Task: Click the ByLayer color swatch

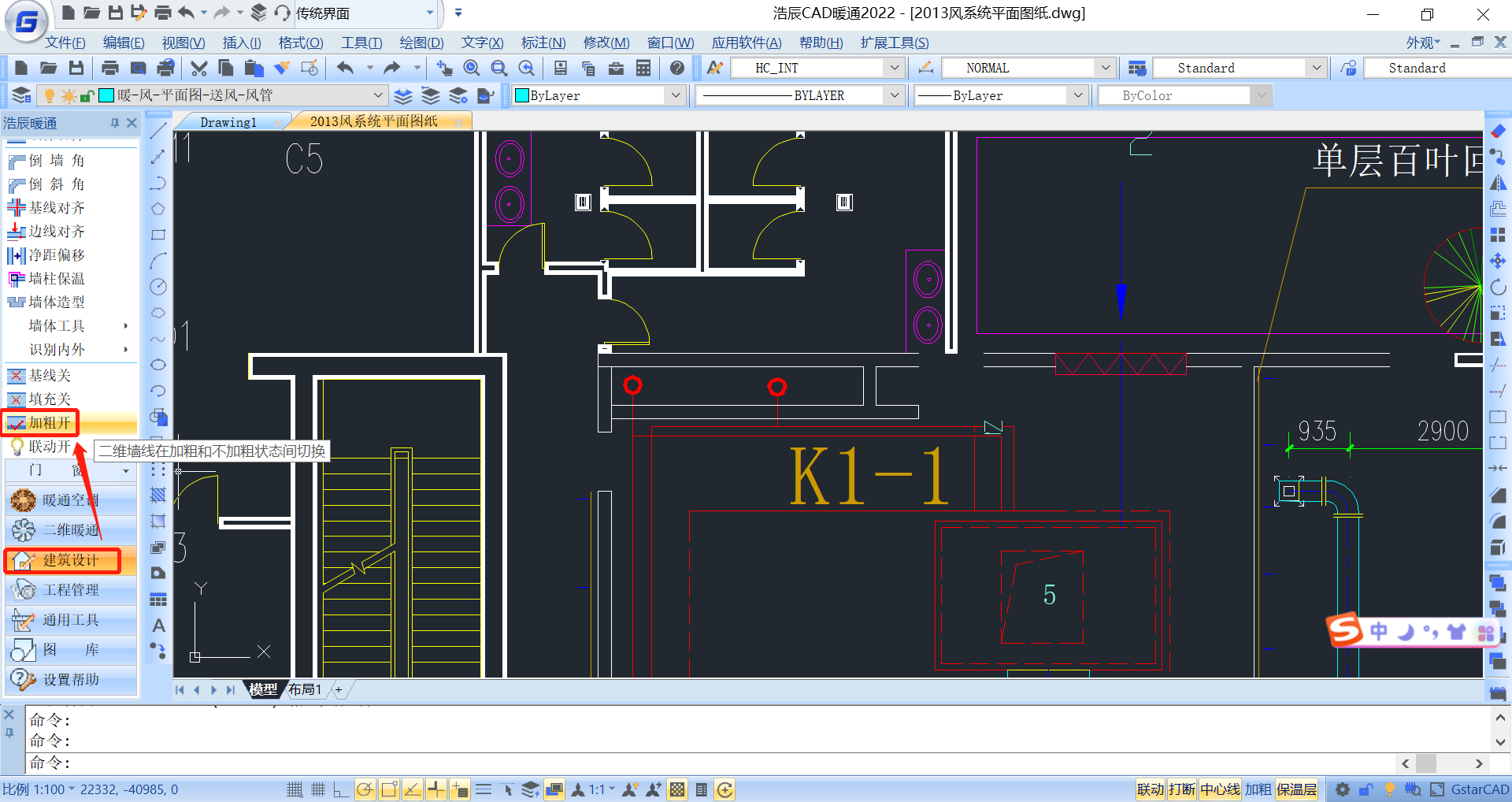Action: (x=521, y=95)
